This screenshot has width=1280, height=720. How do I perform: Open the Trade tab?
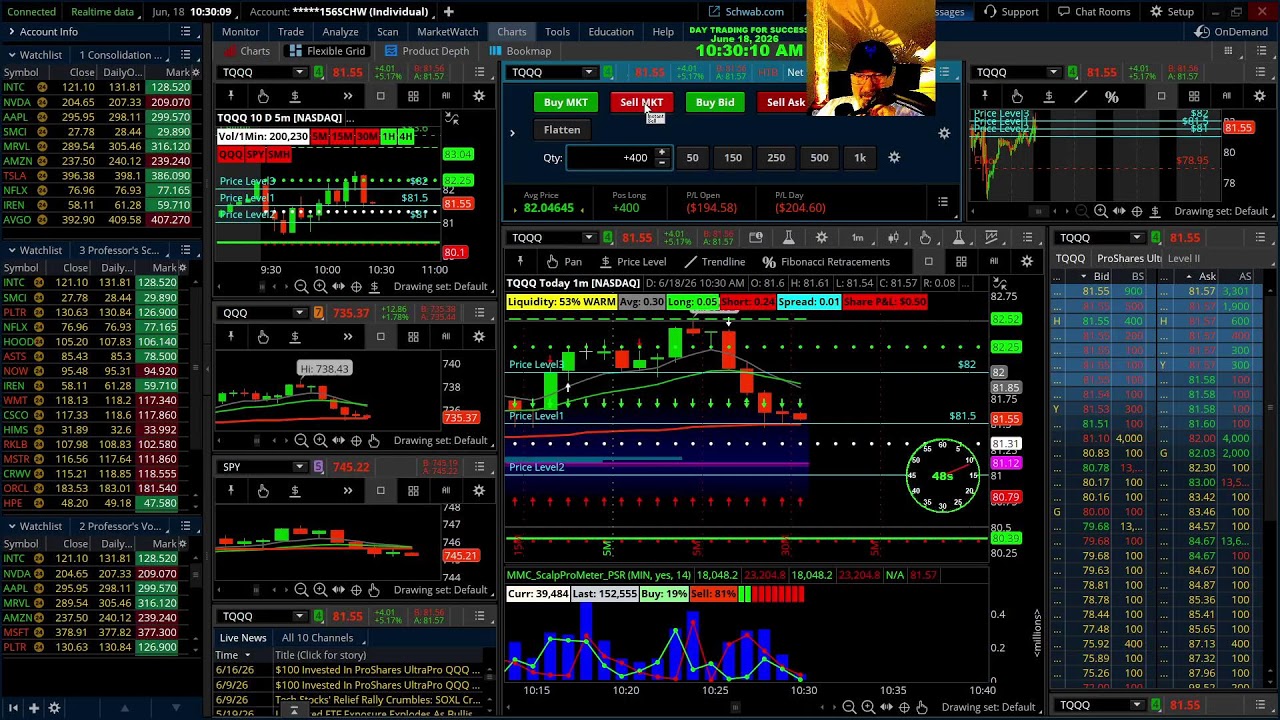point(291,32)
